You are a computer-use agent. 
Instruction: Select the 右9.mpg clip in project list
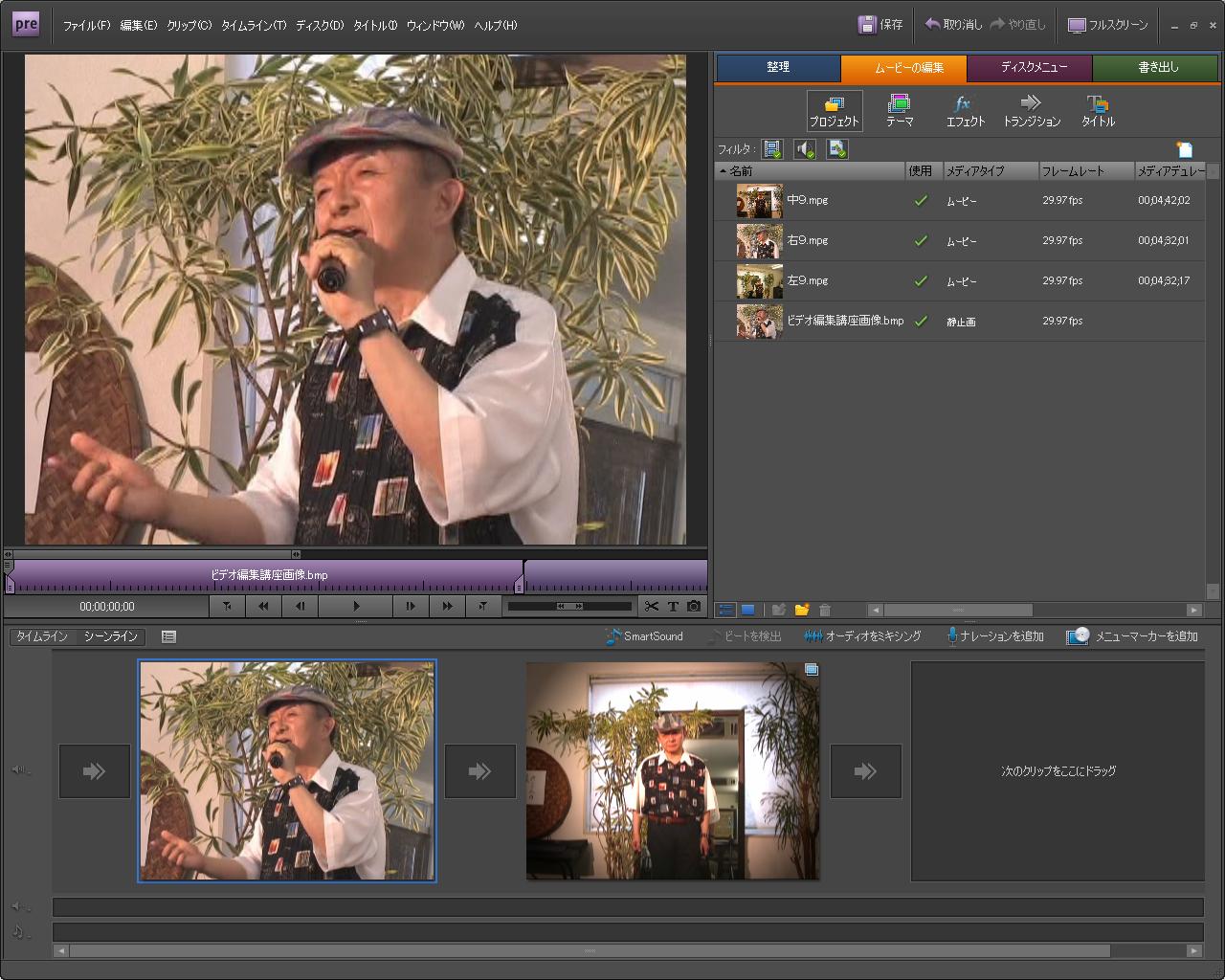point(808,241)
